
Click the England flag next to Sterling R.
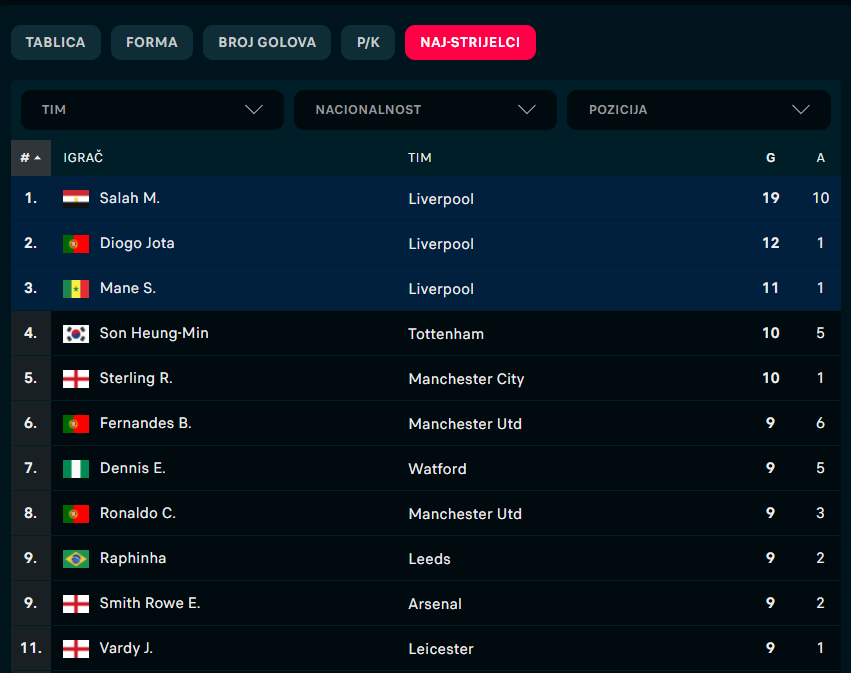pos(76,379)
